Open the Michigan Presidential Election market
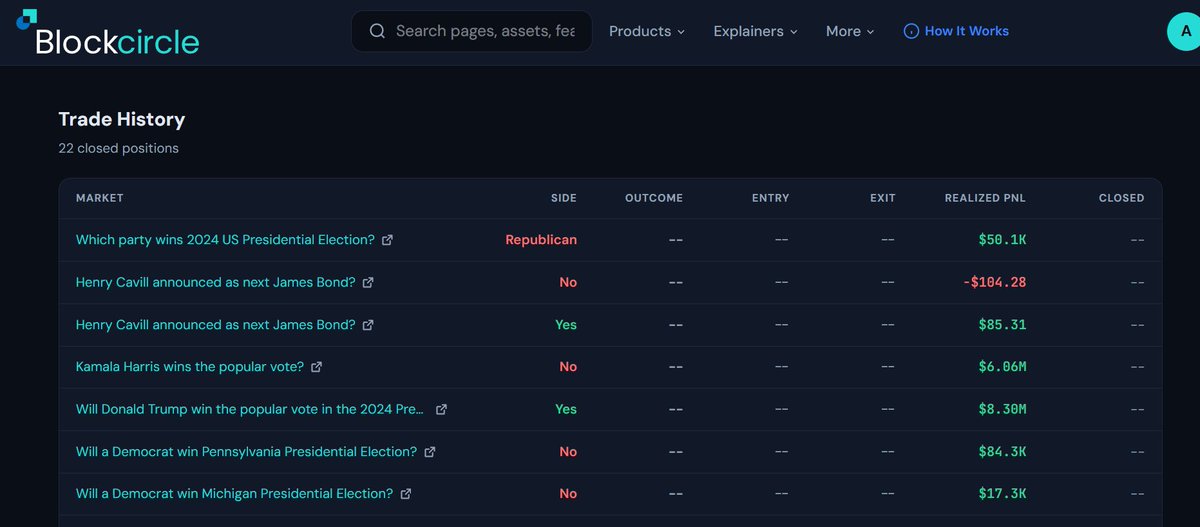Image resolution: width=1200 pixels, height=527 pixels. tap(234, 493)
